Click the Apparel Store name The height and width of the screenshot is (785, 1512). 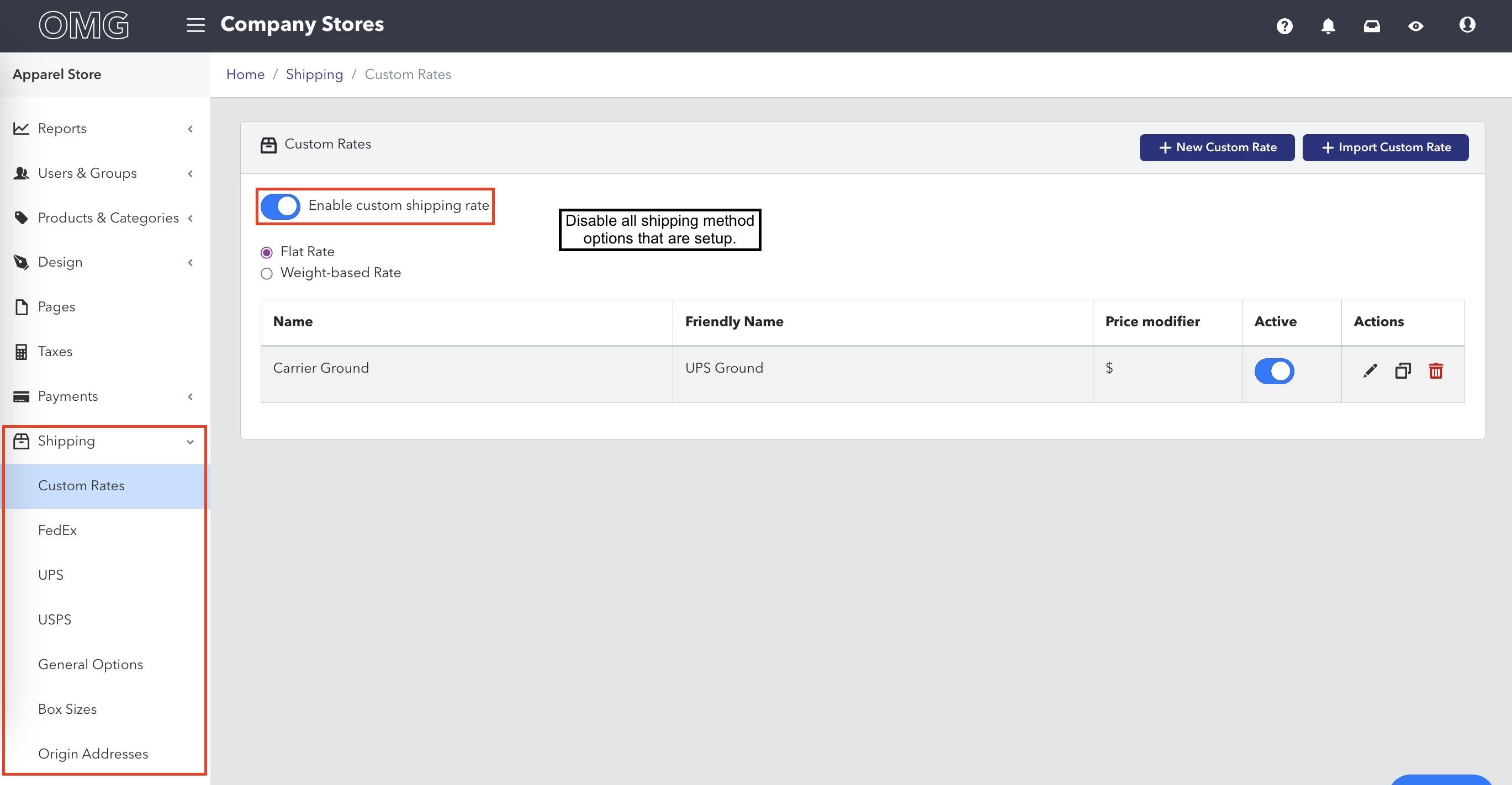click(x=57, y=75)
